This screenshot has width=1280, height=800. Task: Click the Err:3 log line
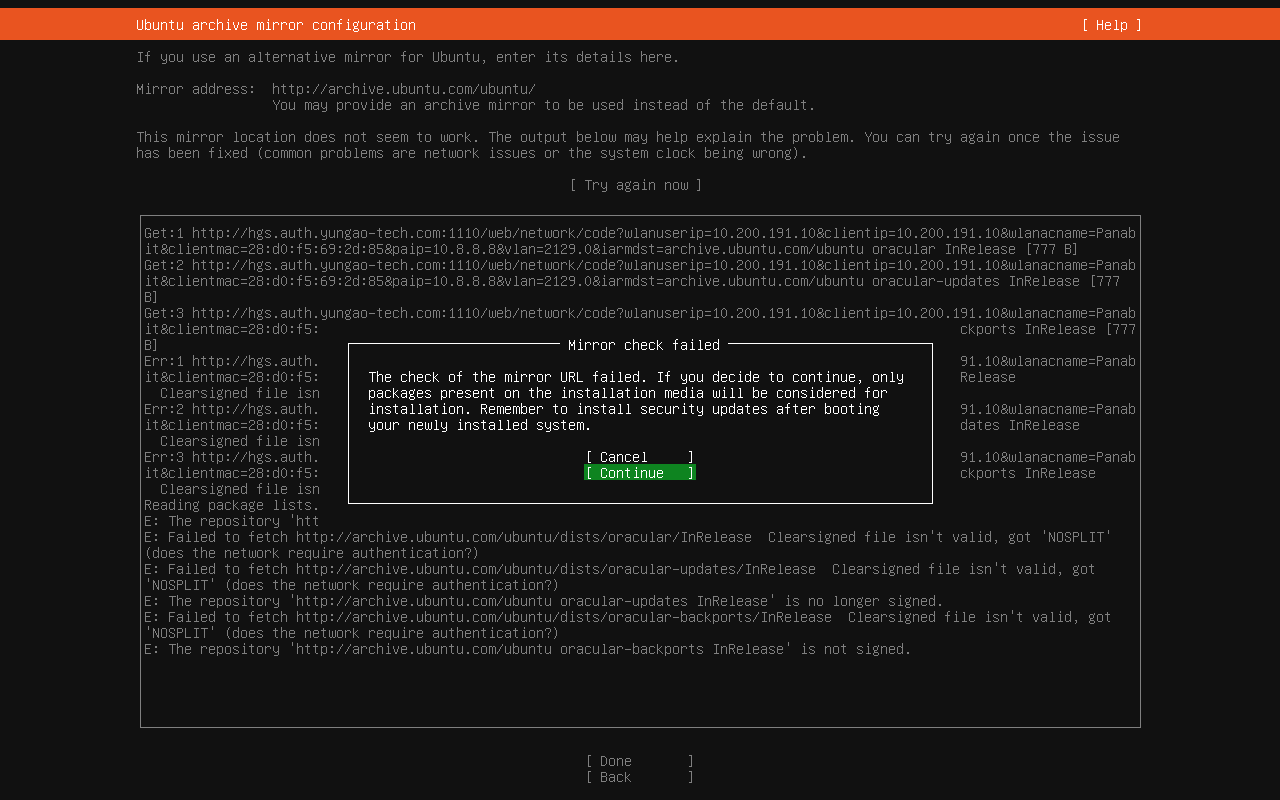tap(232, 457)
